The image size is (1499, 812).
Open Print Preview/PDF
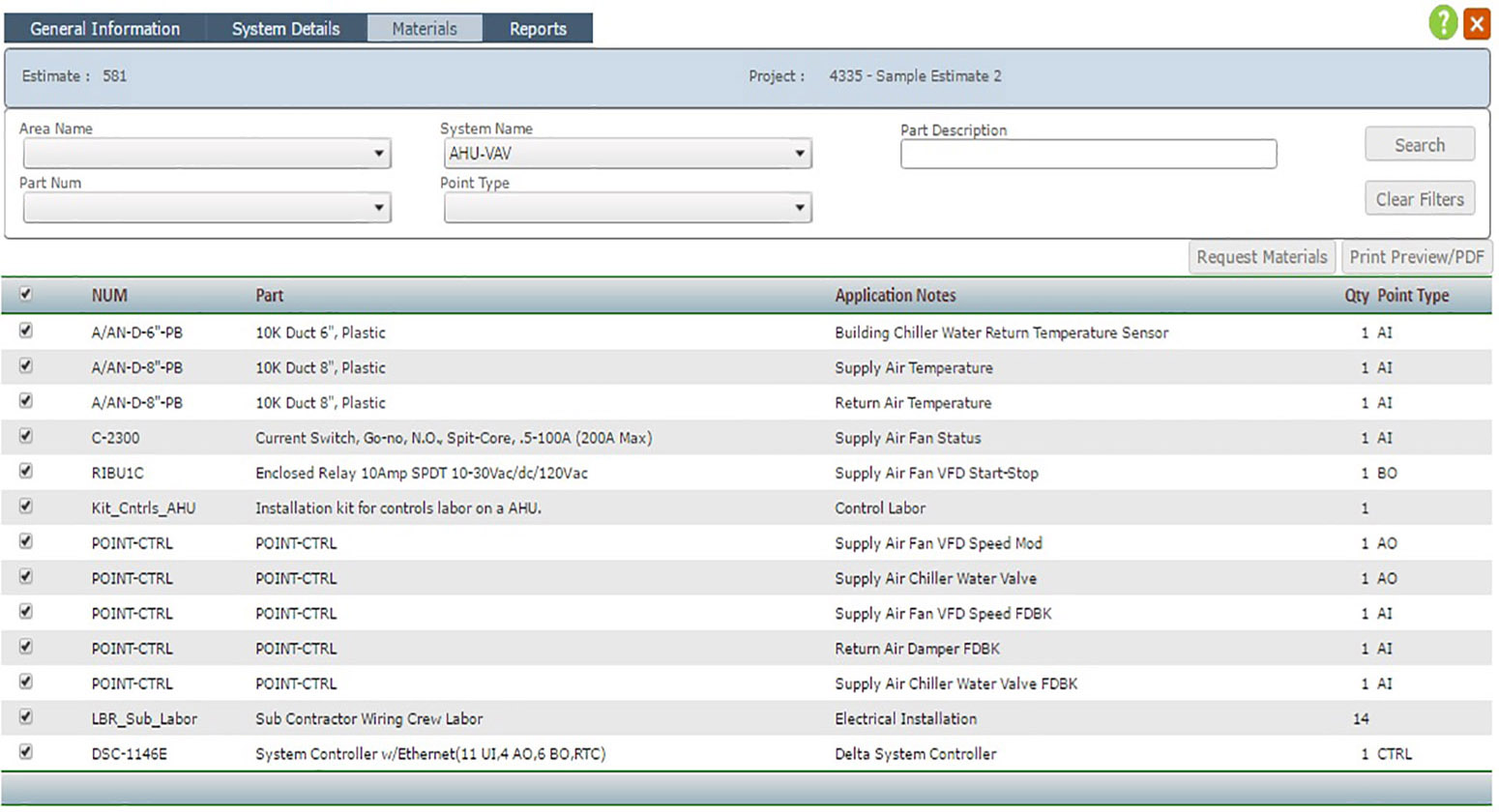coord(1416,257)
